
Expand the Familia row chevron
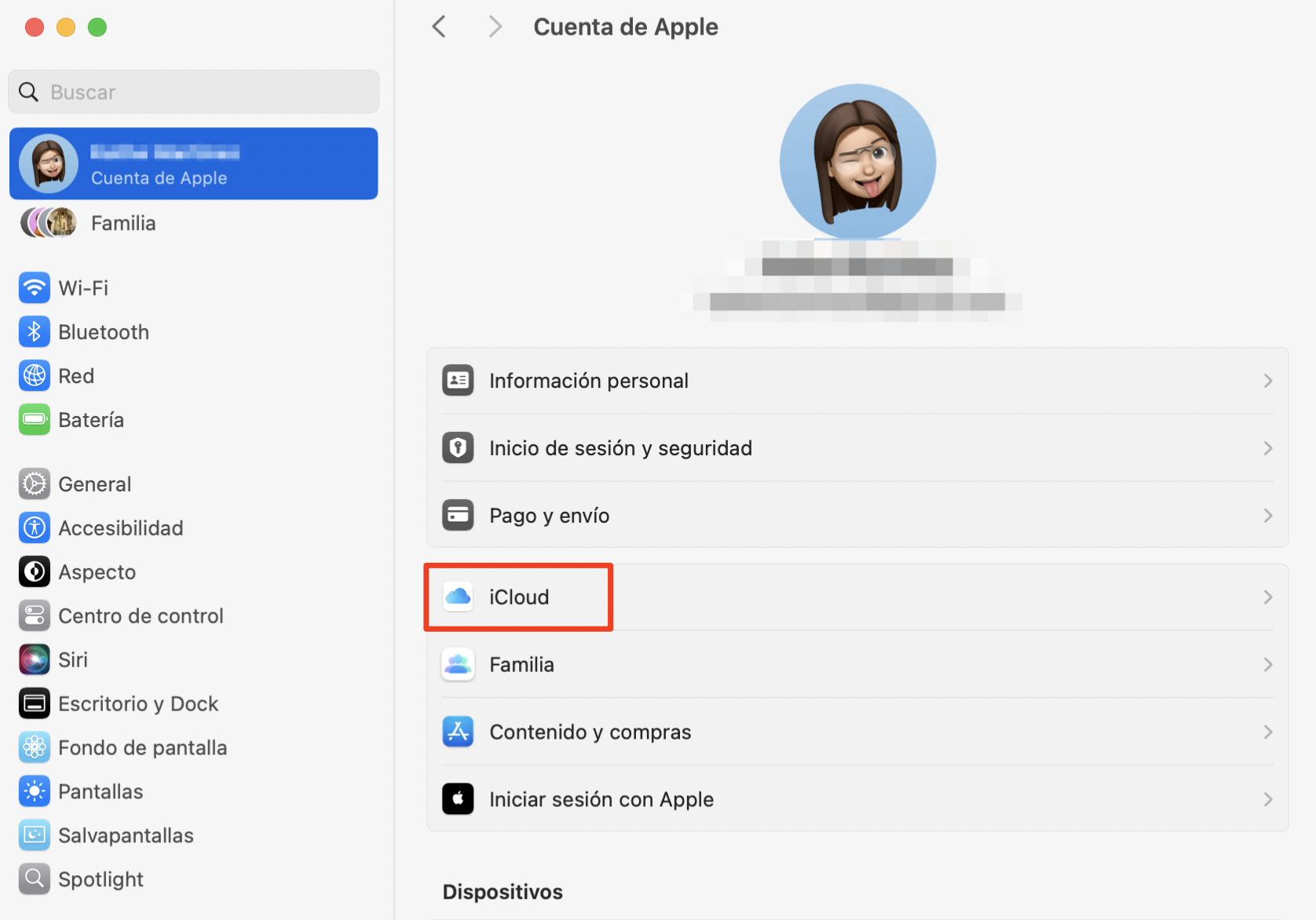pos(1267,665)
